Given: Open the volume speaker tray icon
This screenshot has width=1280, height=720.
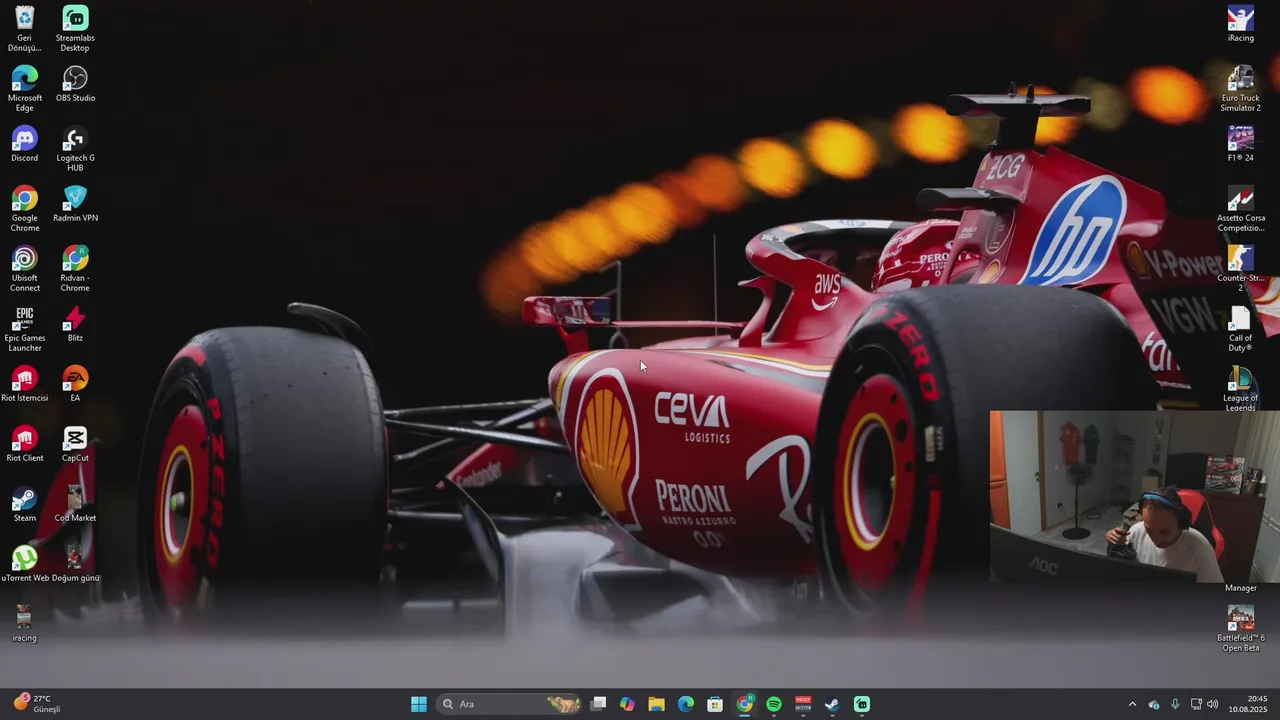Looking at the screenshot, I should point(1213,704).
